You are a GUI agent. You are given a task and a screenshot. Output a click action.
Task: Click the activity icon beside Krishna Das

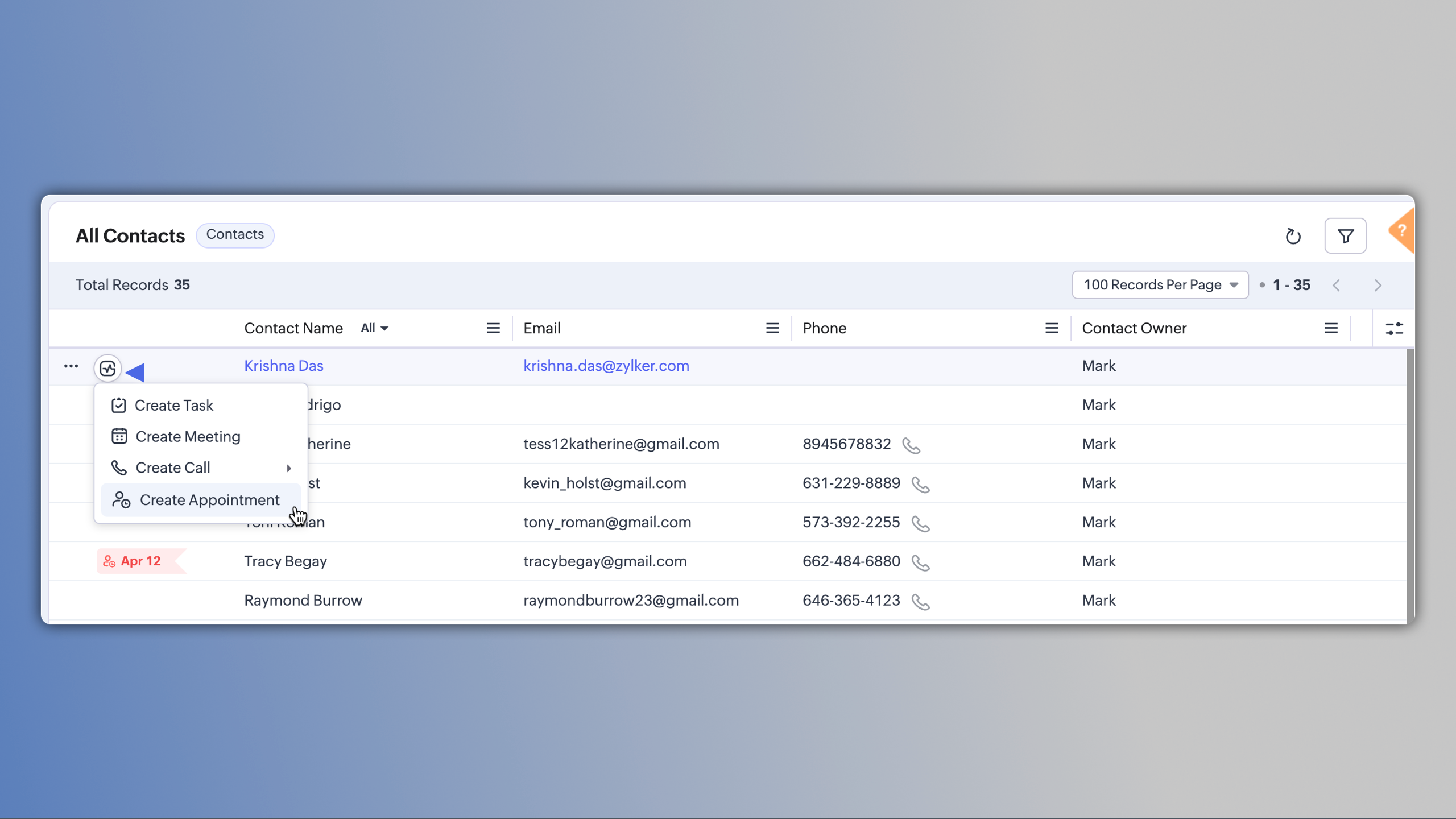click(107, 369)
